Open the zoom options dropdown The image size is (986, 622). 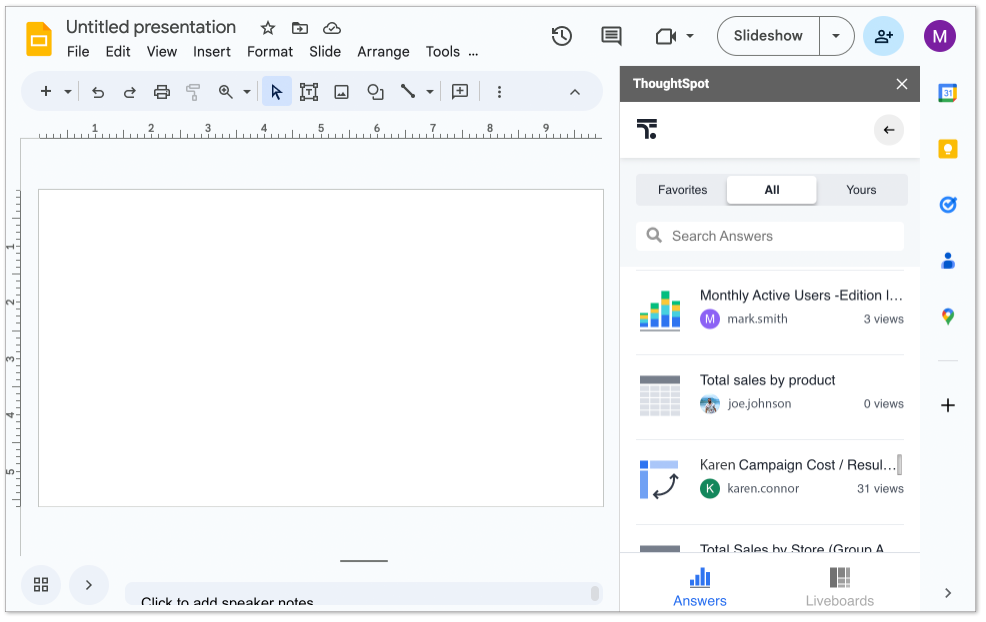[244, 91]
